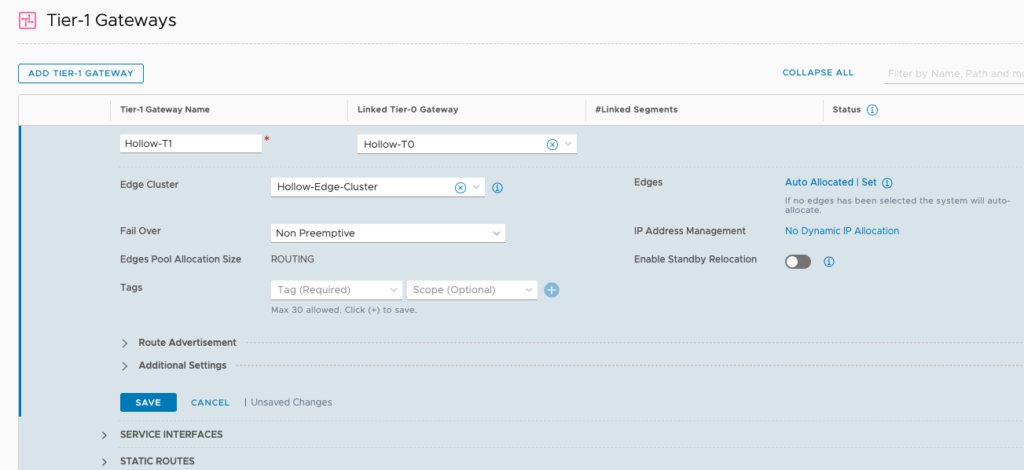Open Edge Cluster info tooltip icon
Screen dimensions: 1024x470
click(x=497, y=187)
